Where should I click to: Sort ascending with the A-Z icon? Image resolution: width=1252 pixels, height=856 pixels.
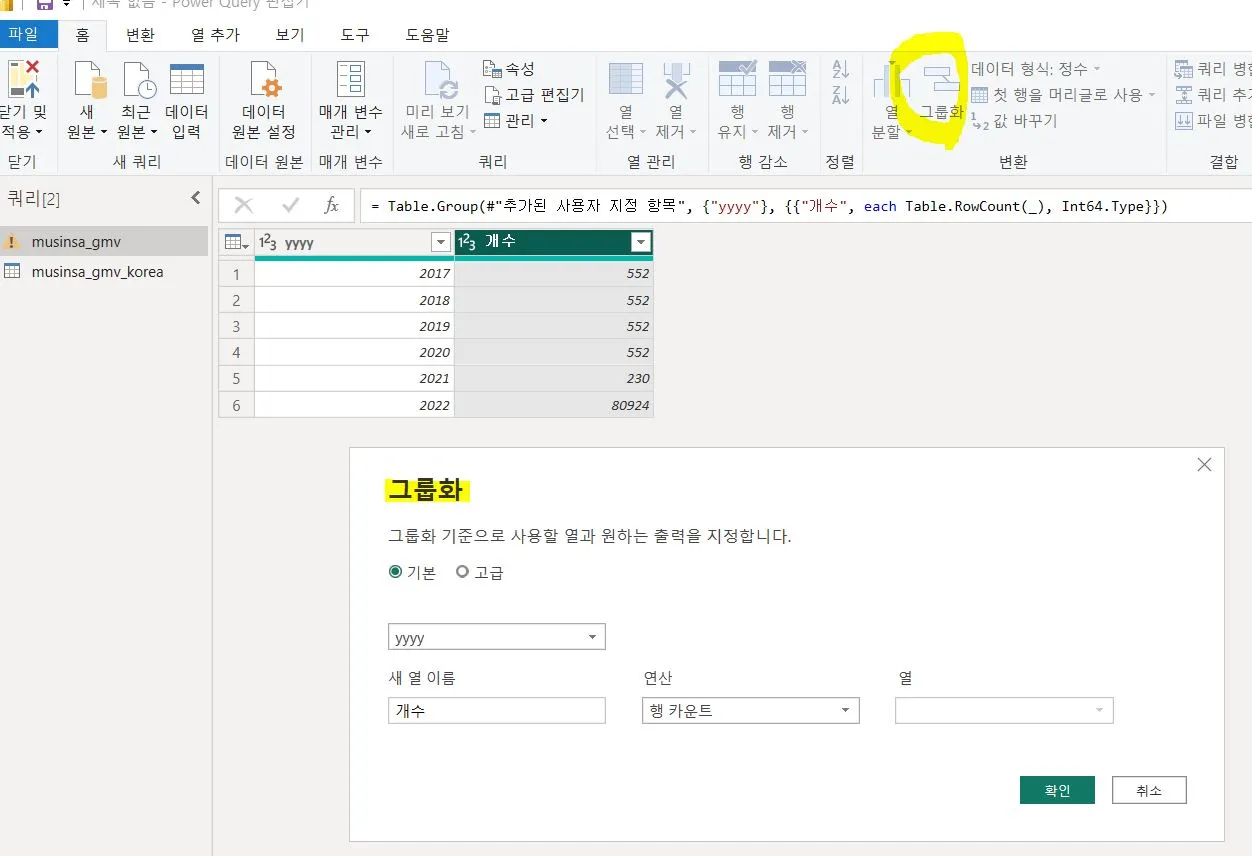pyautogui.click(x=840, y=69)
